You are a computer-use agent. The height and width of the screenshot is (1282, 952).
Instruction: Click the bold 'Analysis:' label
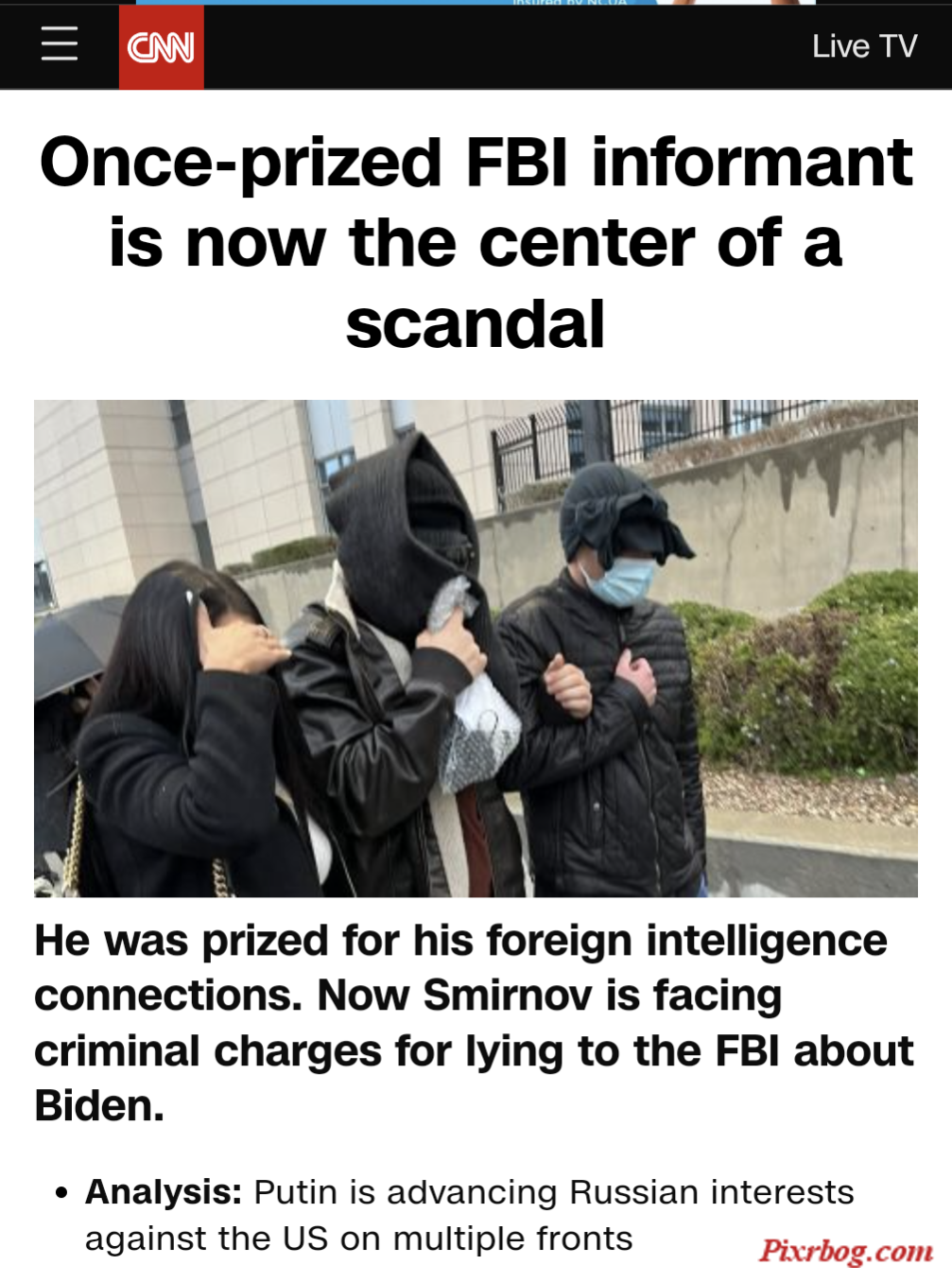[164, 1192]
